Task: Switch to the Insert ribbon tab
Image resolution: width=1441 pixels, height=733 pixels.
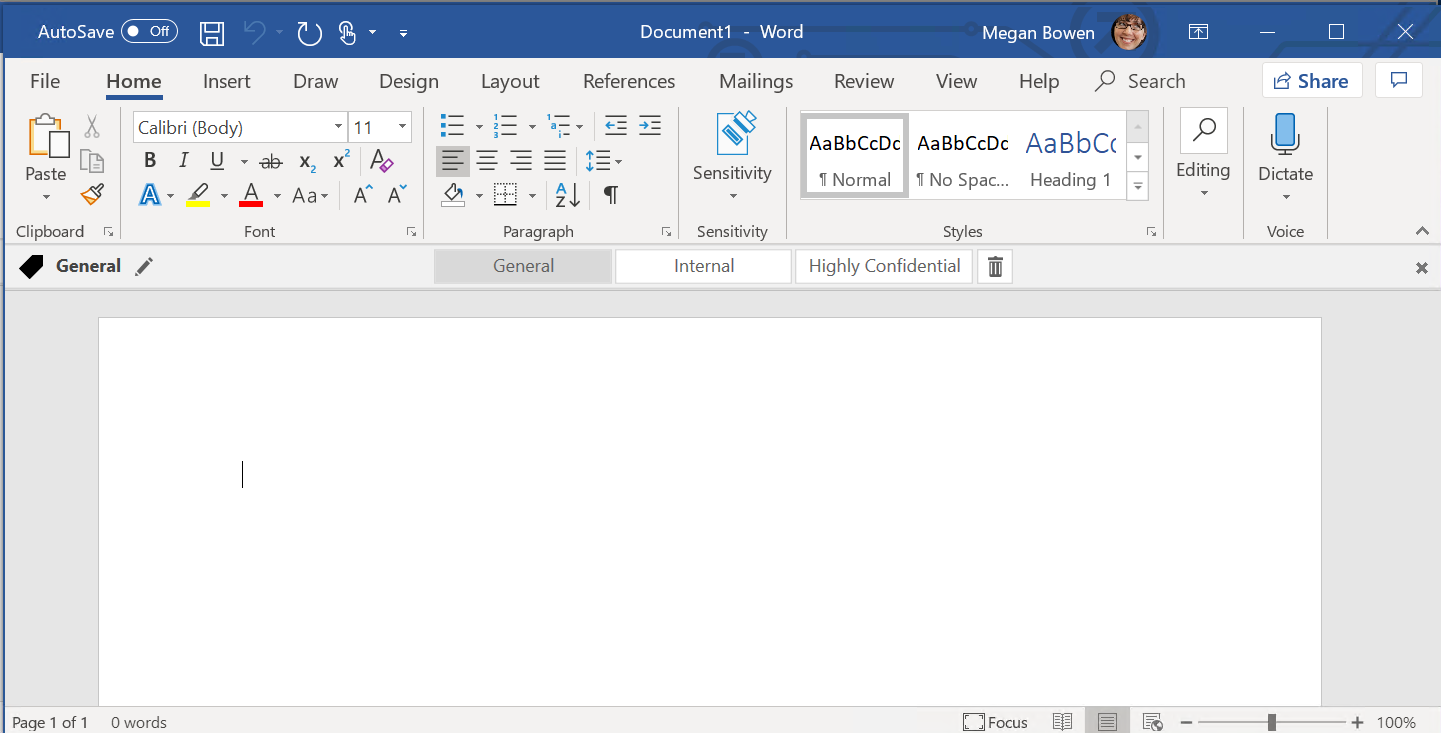Action: pyautogui.click(x=227, y=81)
